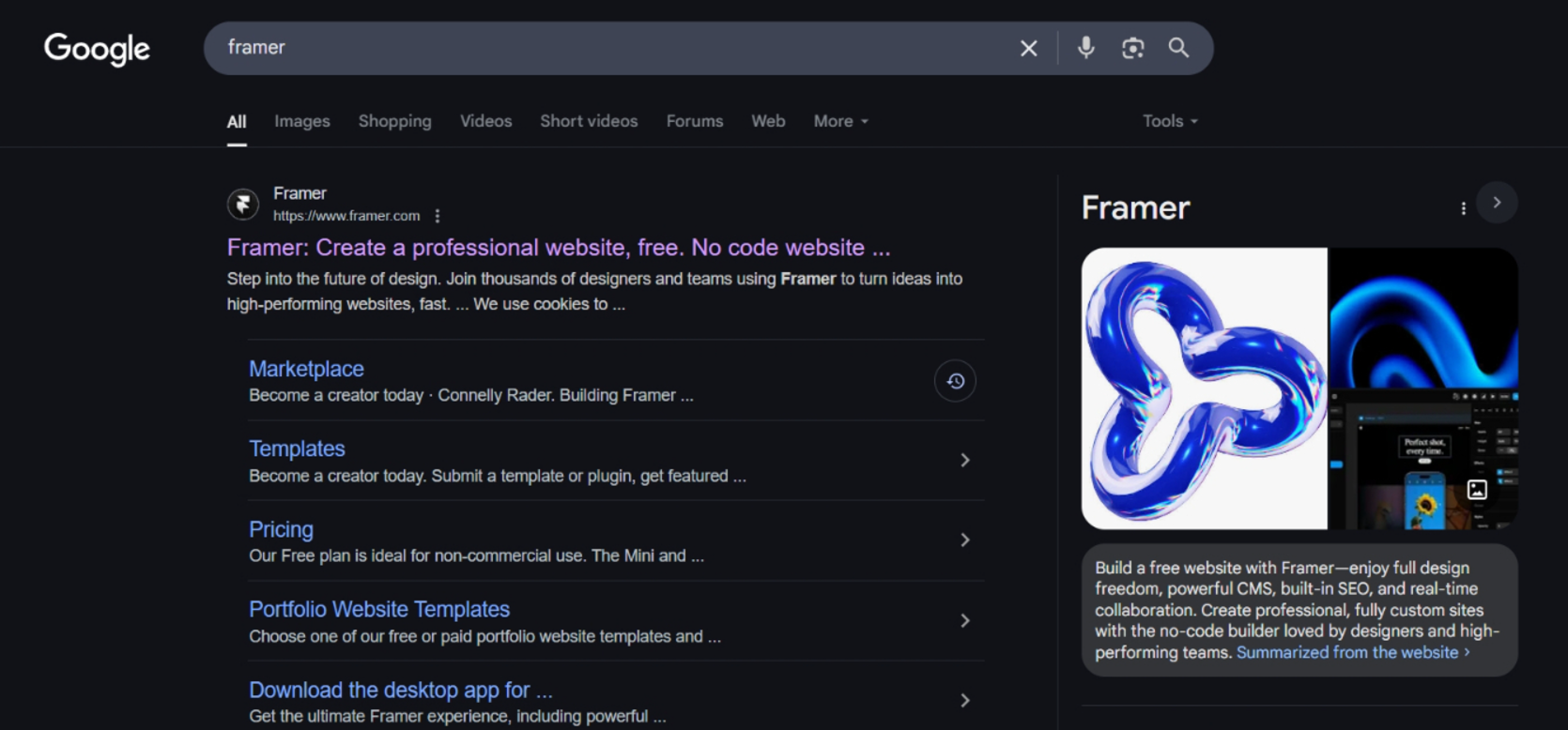Image resolution: width=1568 pixels, height=730 pixels.
Task: Click the text 'Become a creator today · Connelly Rader'
Action: click(x=401, y=395)
